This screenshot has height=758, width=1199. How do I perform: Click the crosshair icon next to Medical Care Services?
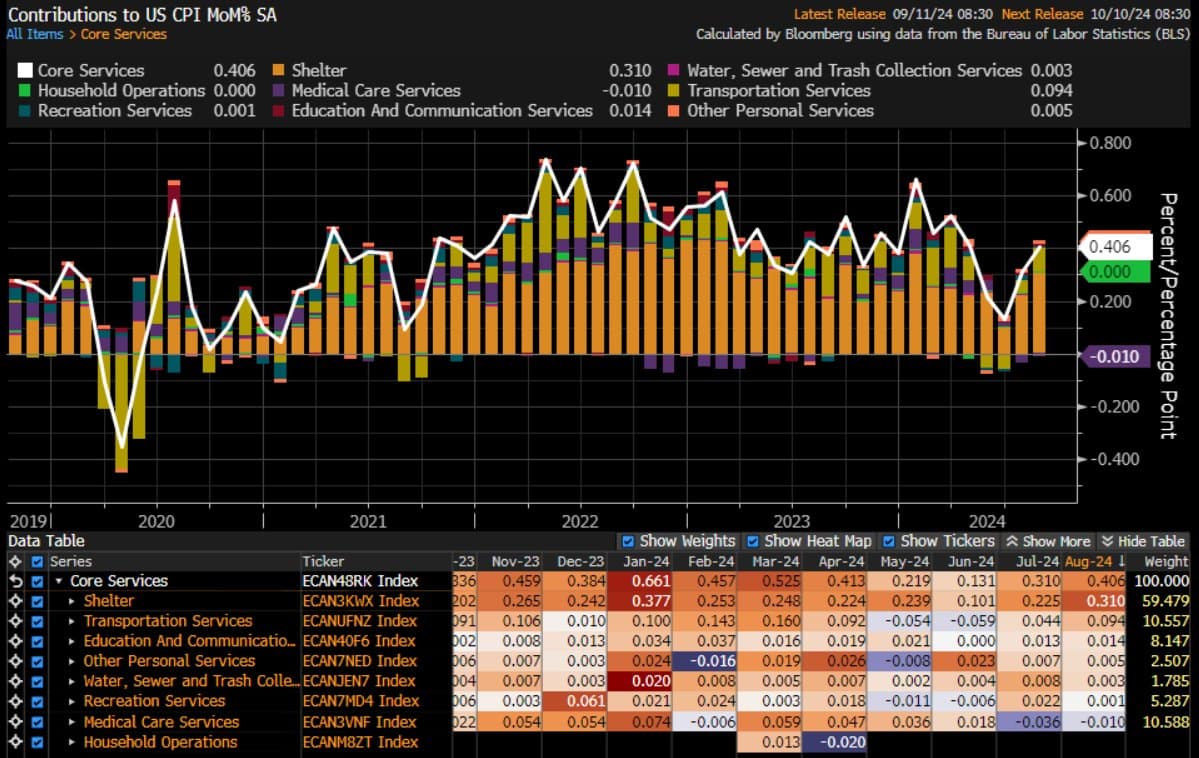point(14,722)
